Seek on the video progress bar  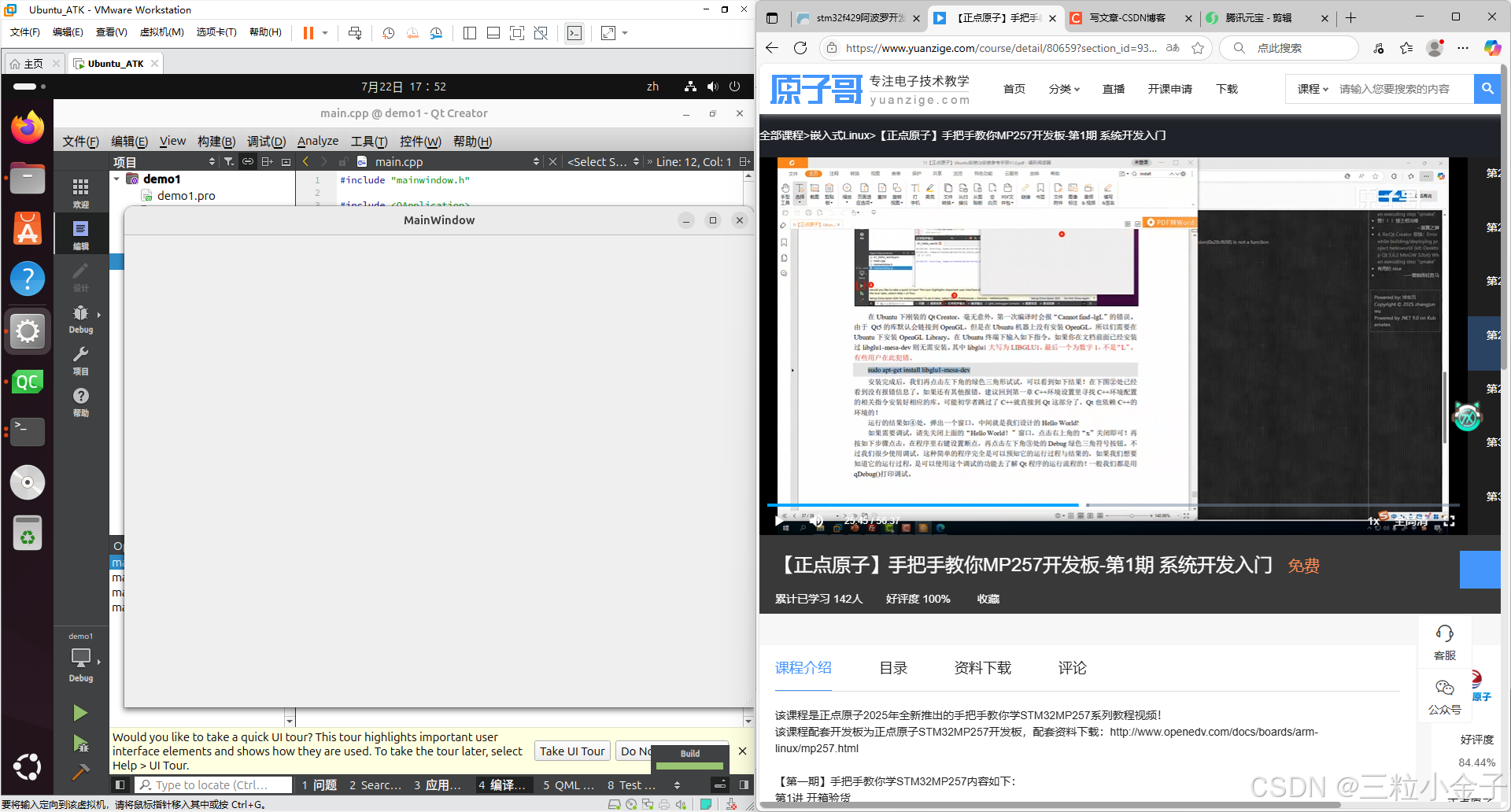(1114, 504)
